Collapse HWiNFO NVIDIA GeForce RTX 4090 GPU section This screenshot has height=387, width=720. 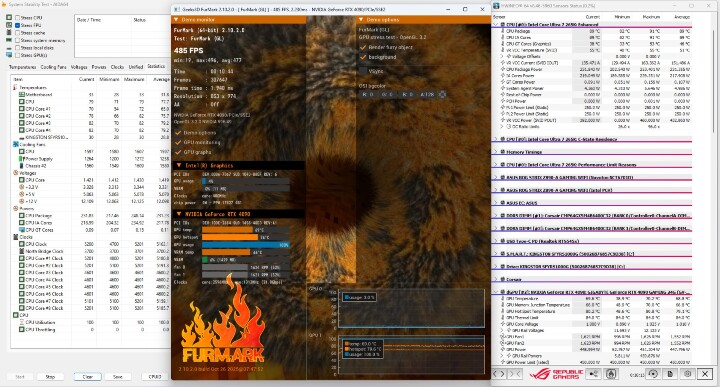[x=496, y=292]
